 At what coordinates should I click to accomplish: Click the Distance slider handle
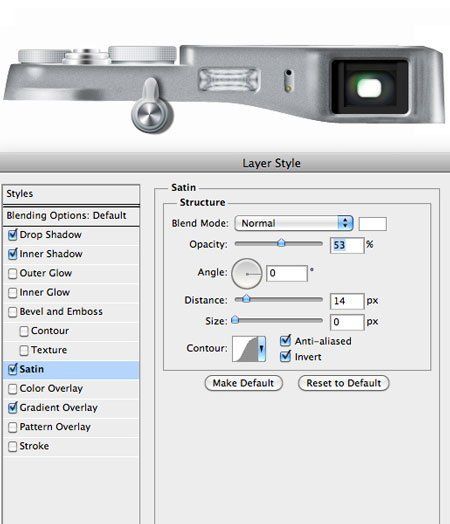point(246,298)
